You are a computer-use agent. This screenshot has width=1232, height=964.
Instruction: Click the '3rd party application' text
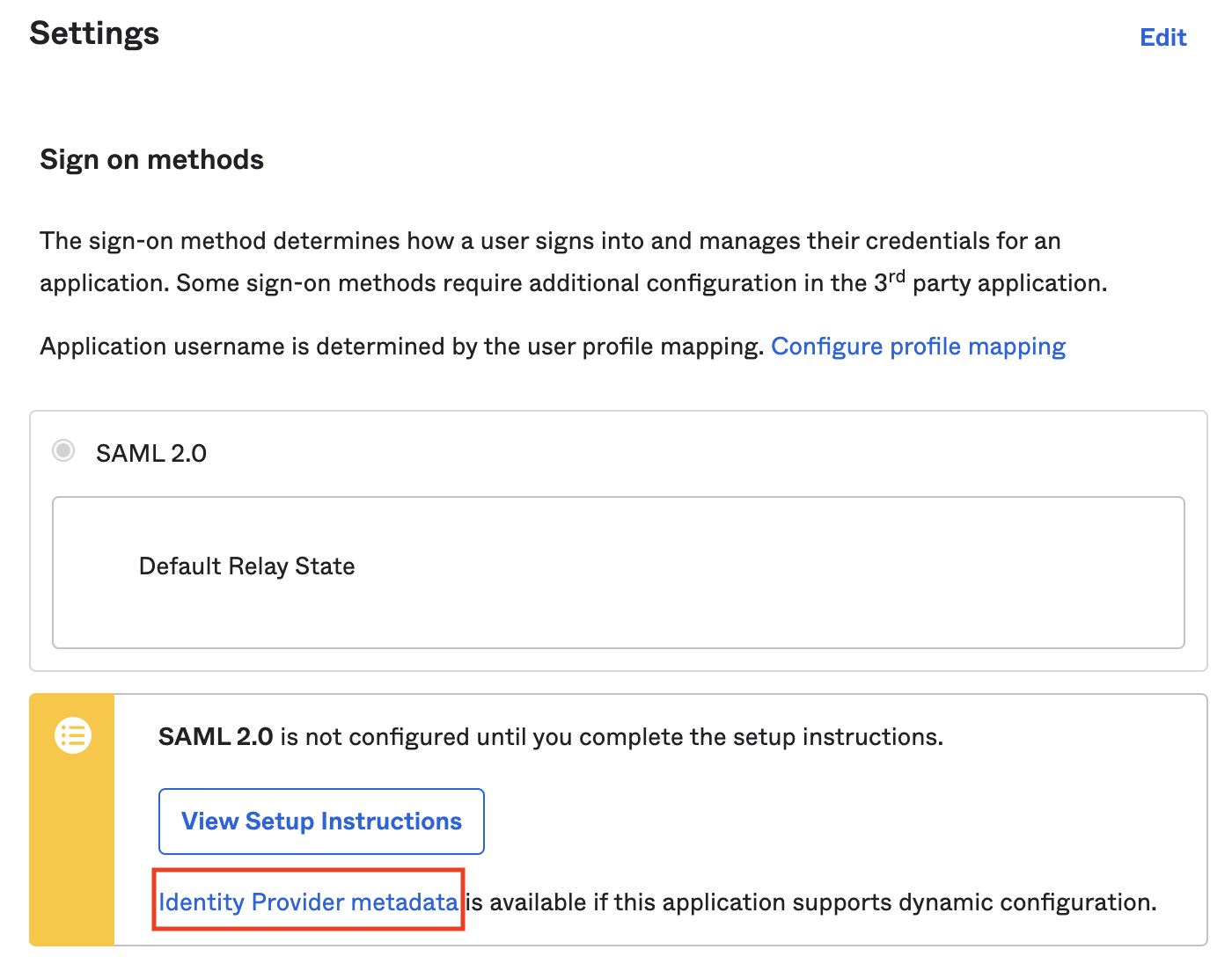pos(990,282)
